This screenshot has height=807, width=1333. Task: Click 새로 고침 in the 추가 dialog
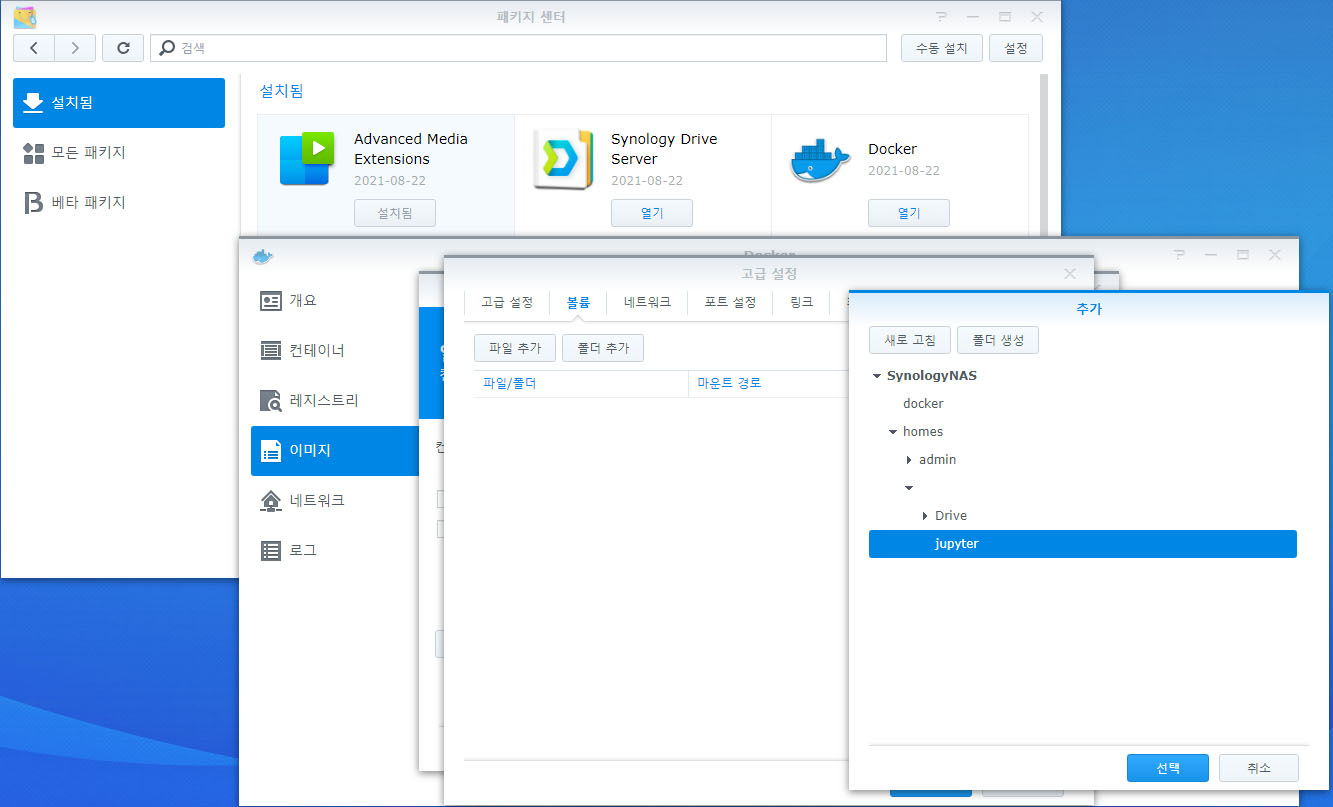point(910,340)
